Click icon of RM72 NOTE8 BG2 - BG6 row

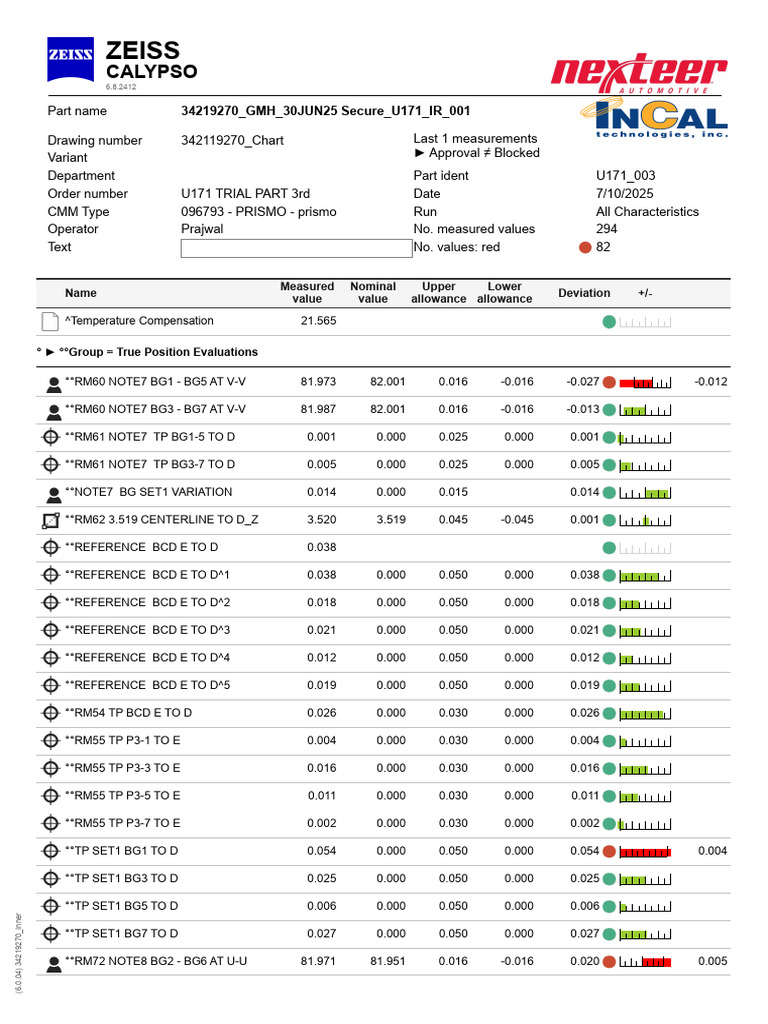click(54, 965)
